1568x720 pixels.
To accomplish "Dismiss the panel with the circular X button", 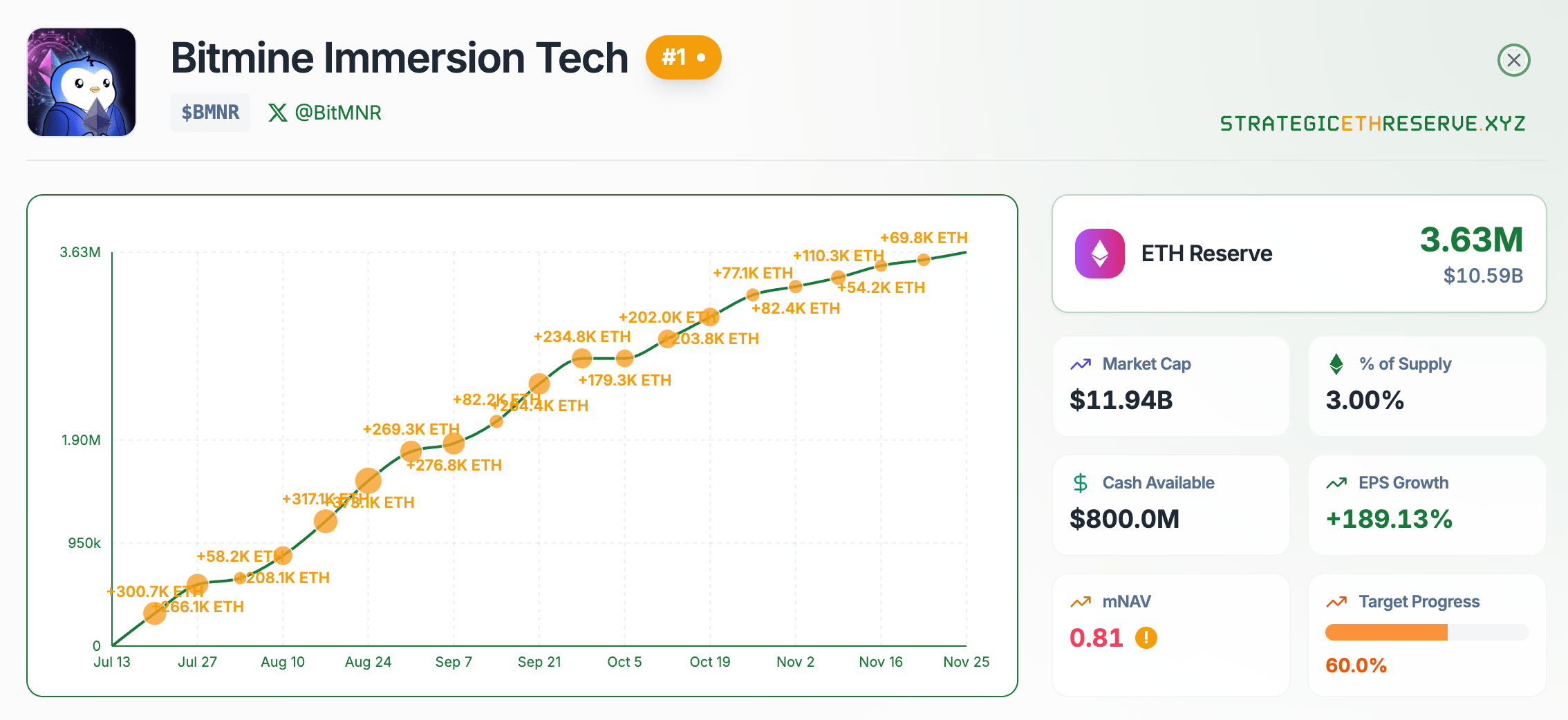I will pyautogui.click(x=1514, y=60).
